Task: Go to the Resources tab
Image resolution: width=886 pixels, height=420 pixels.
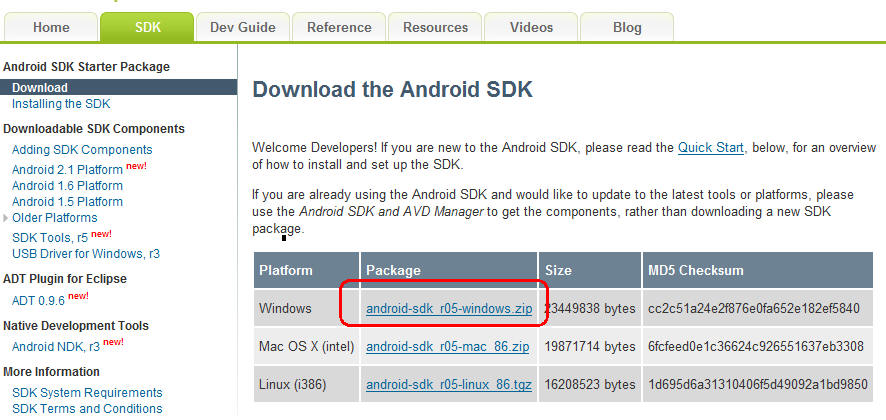Action: (x=435, y=27)
